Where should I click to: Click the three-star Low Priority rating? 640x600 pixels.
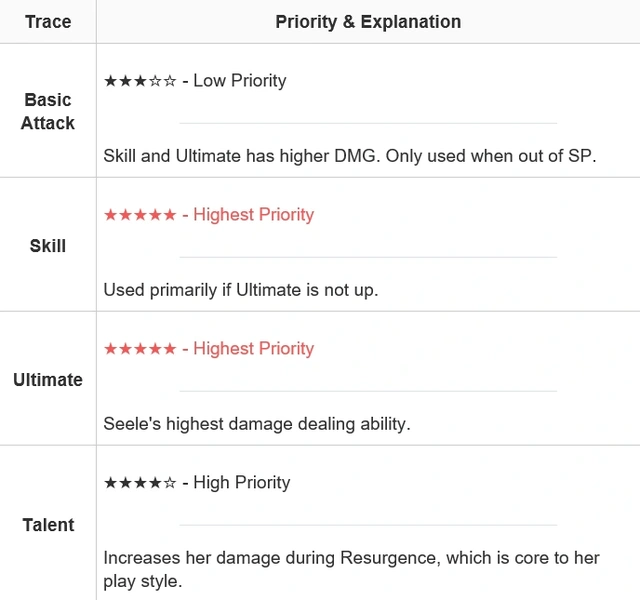(x=140, y=81)
